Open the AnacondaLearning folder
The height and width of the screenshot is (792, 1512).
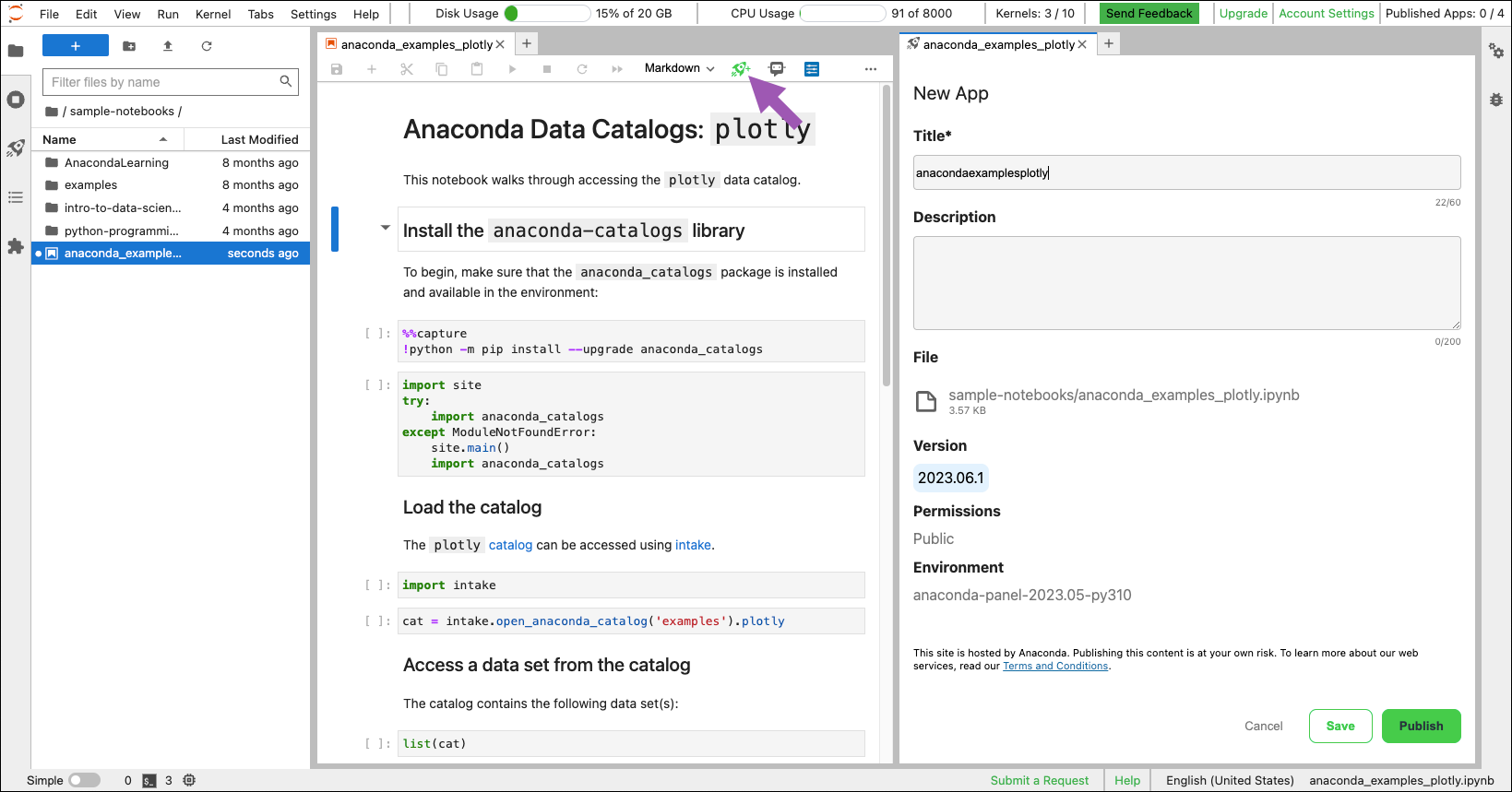coord(171,162)
